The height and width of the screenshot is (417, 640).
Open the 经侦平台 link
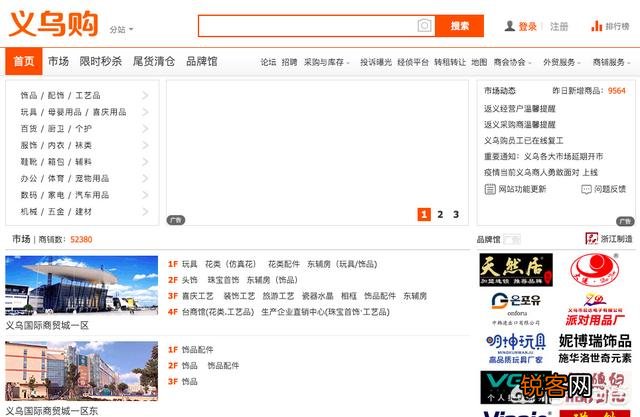[413, 62]
